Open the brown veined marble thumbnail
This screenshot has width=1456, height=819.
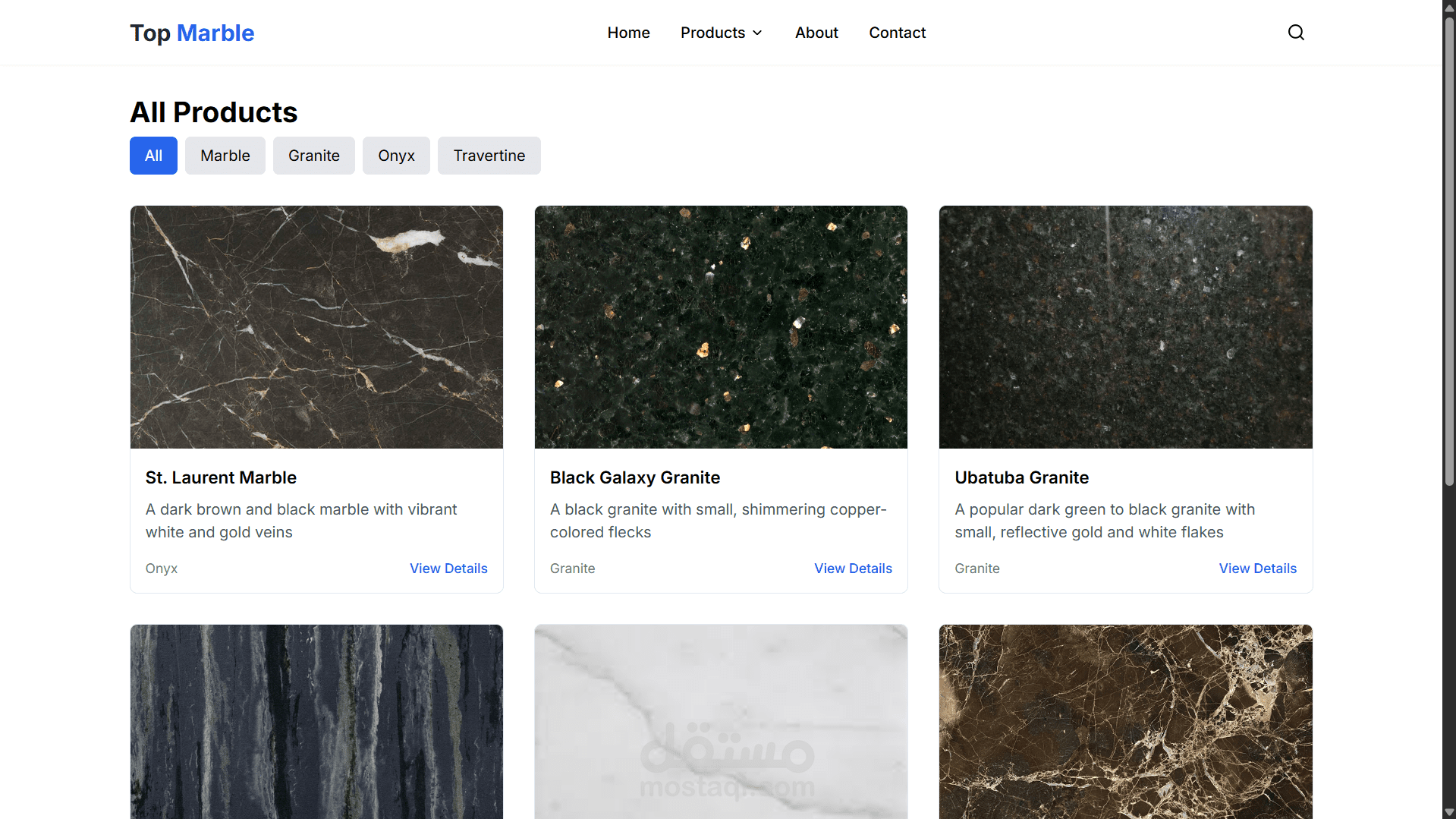[1125, 722]
